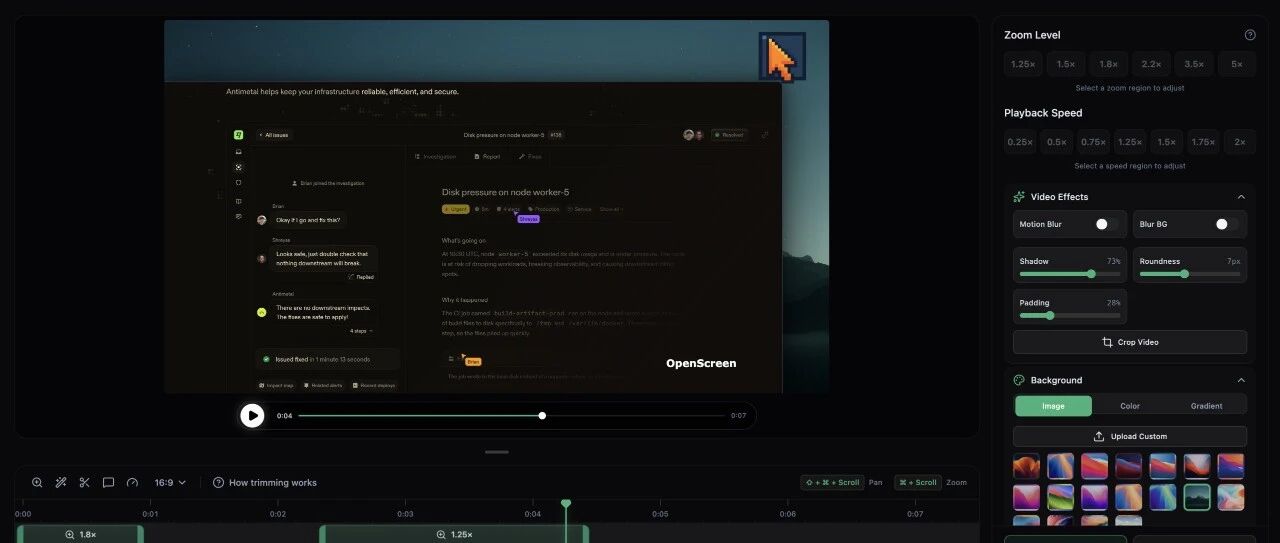1280x543 pixels.
Task: Switch to the Image background tab
Action: coord(1053,406)
